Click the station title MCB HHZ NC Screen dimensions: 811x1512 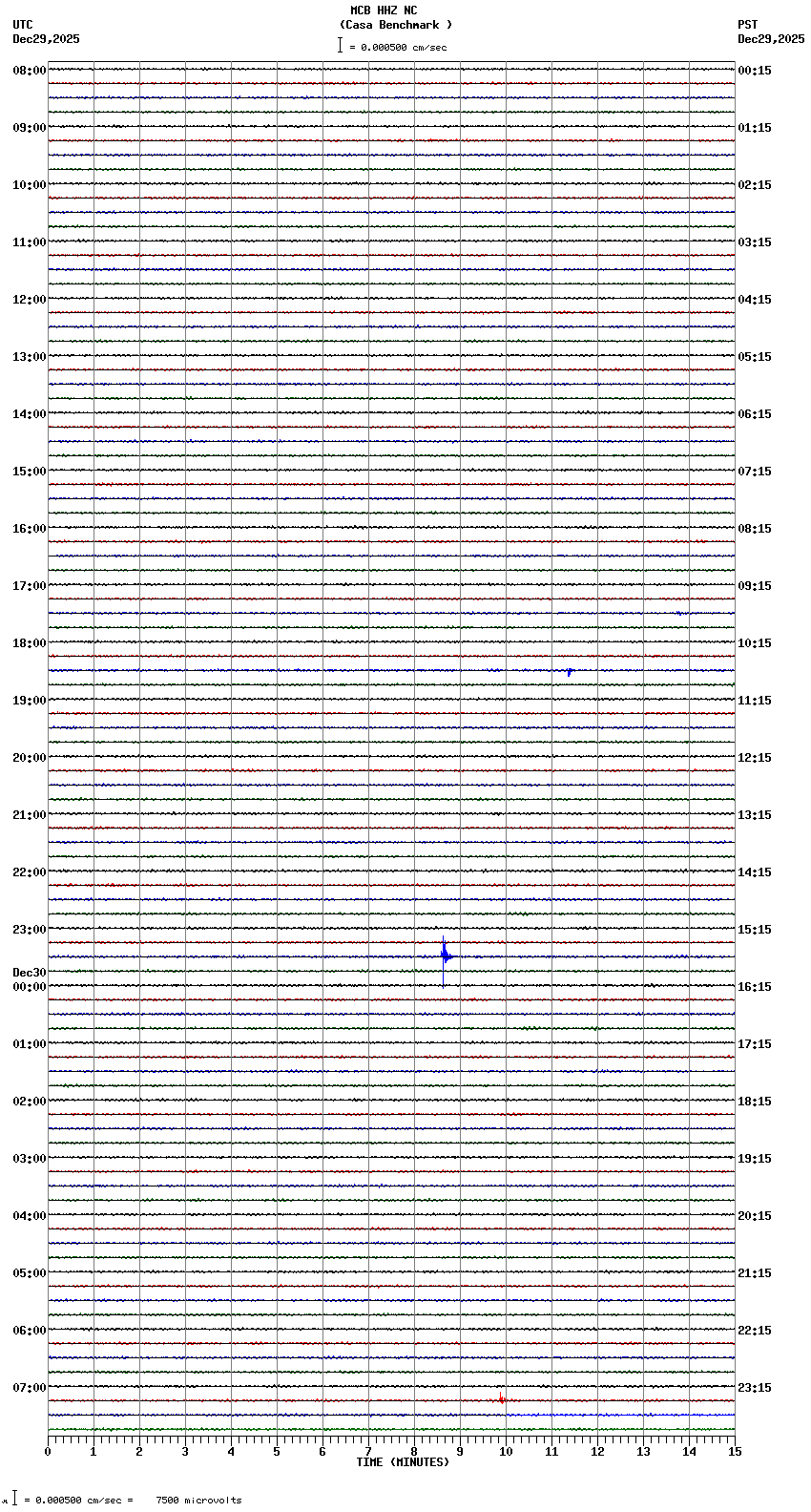384,10
